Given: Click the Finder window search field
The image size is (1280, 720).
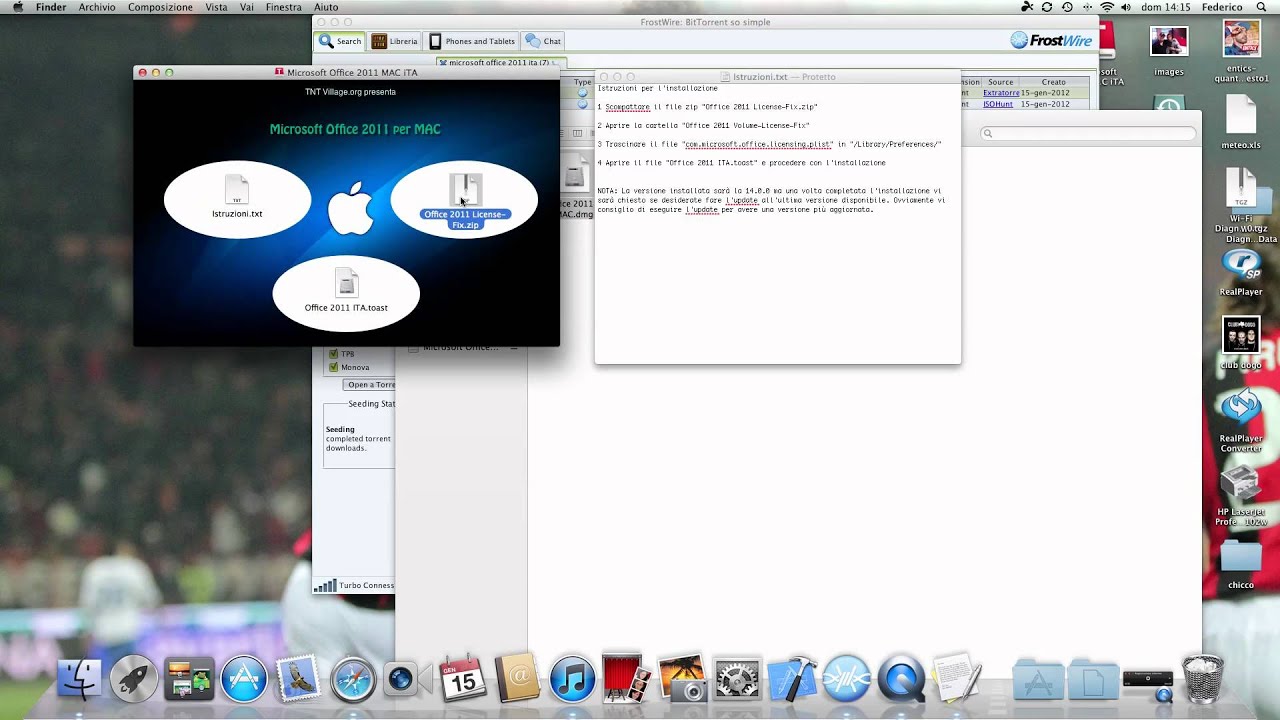Looking at the screenshot, I should point(1088,133).
